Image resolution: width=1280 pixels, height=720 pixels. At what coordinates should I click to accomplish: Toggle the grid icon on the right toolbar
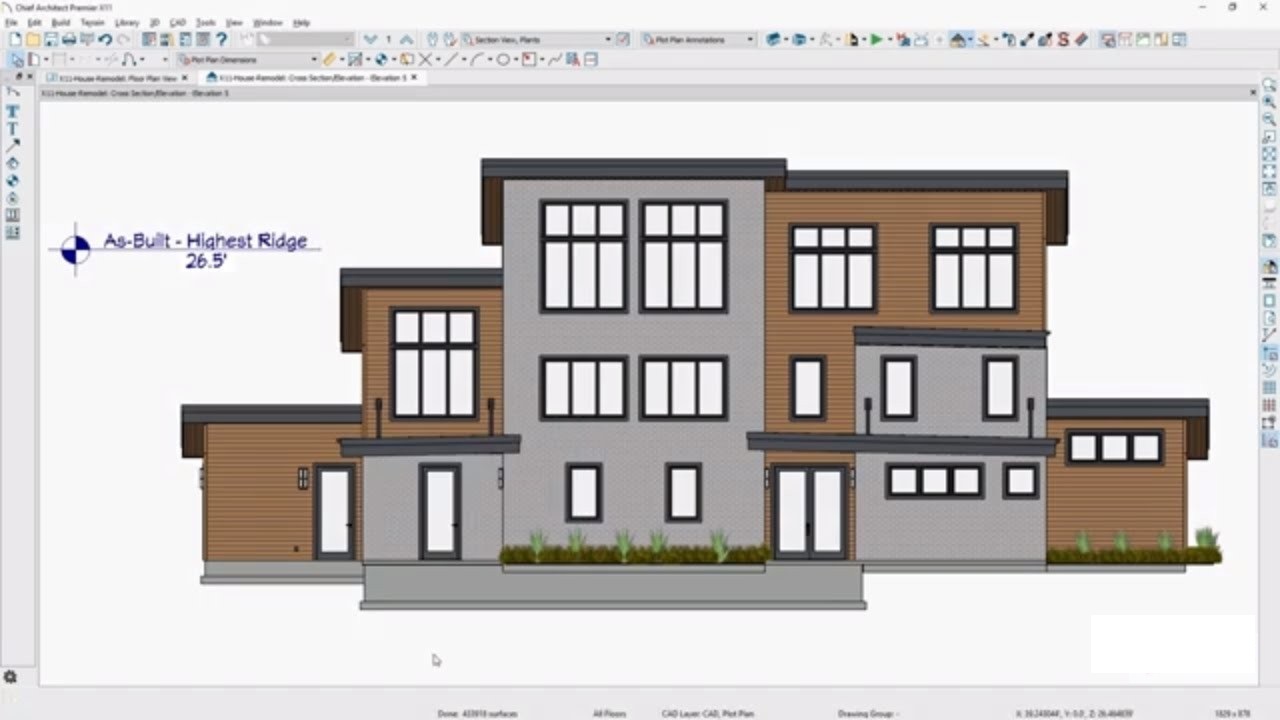(1270, 387)
